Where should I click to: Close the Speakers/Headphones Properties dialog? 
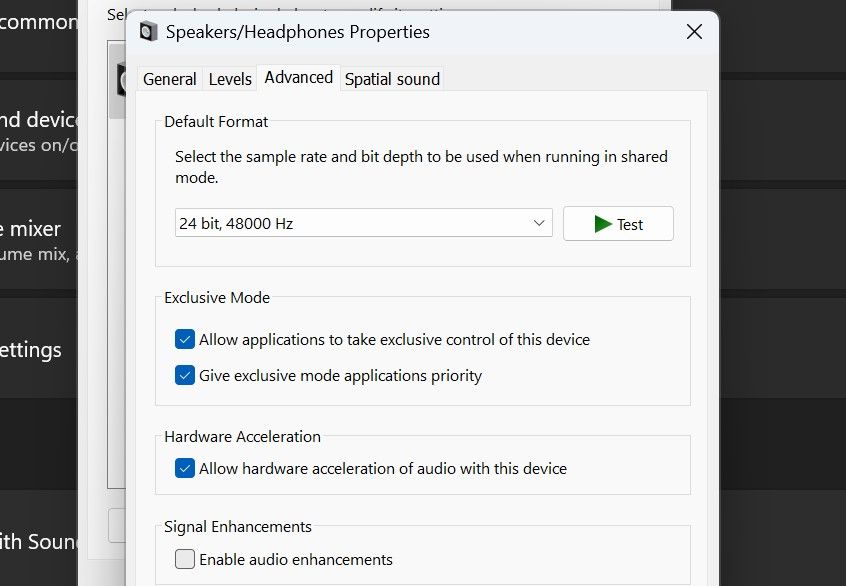click(694, 32)
